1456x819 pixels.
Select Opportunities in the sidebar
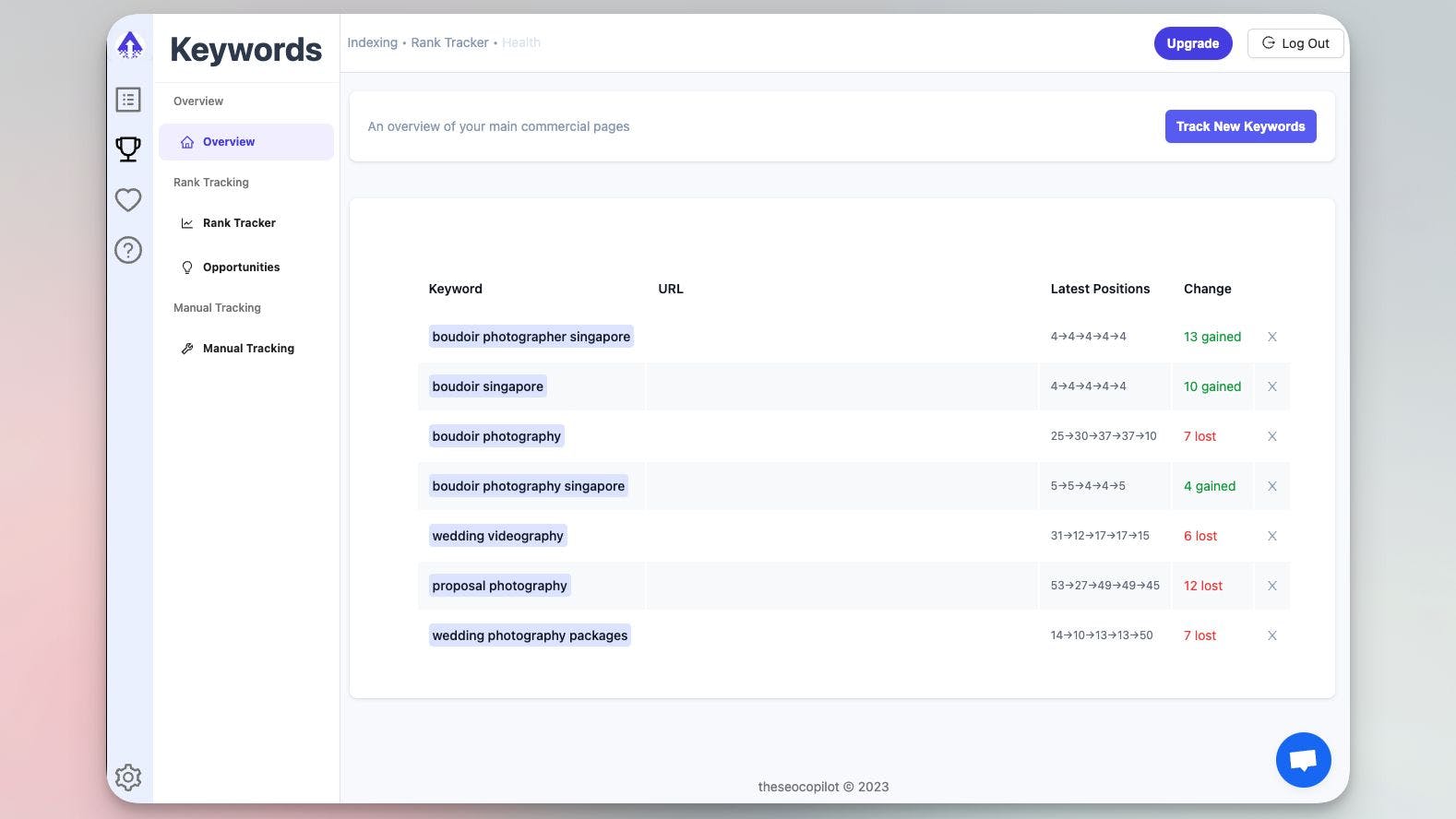[x=241, y=267]
